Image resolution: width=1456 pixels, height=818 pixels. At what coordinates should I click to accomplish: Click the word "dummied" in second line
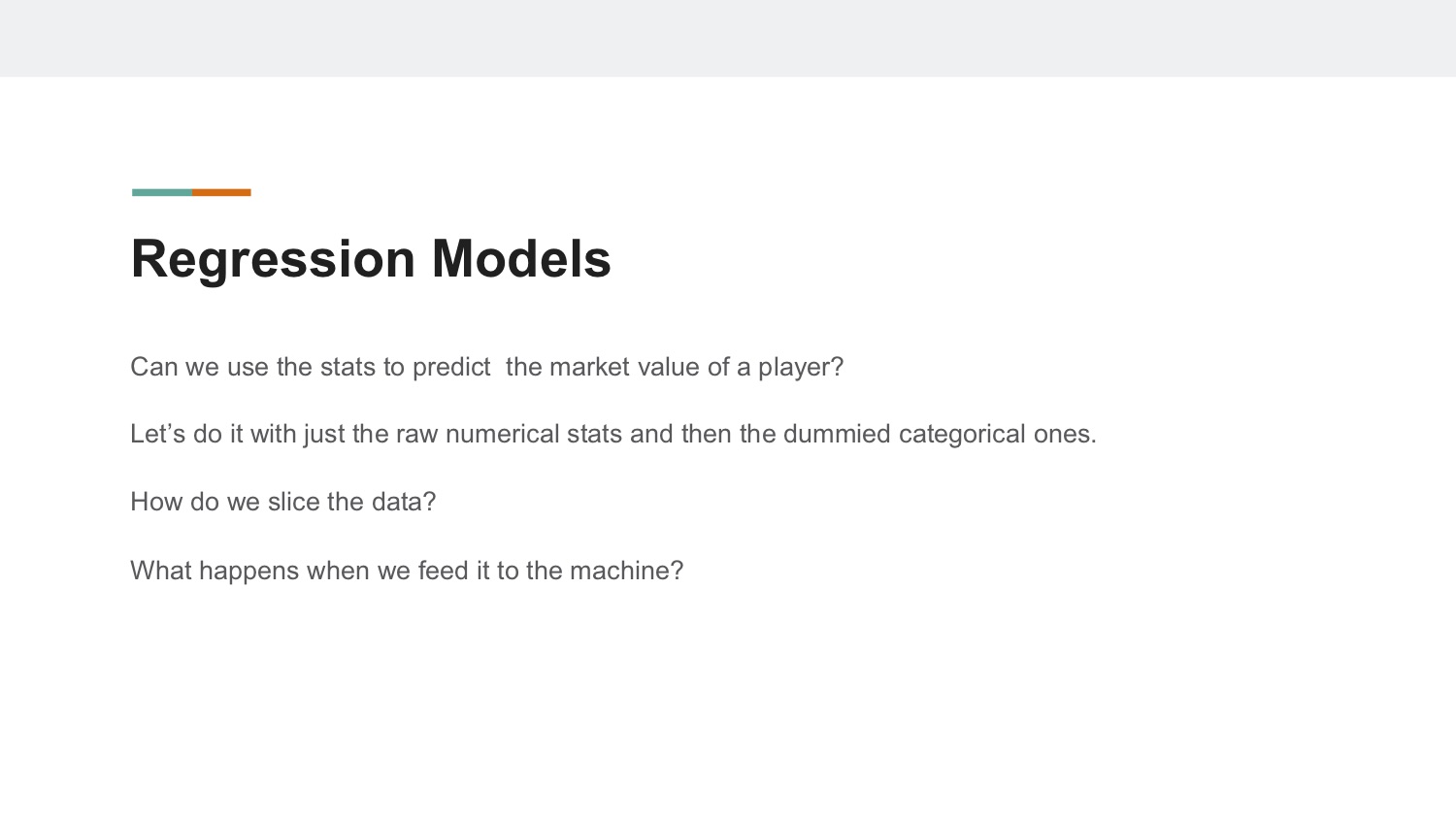click(x=837, y=434)
